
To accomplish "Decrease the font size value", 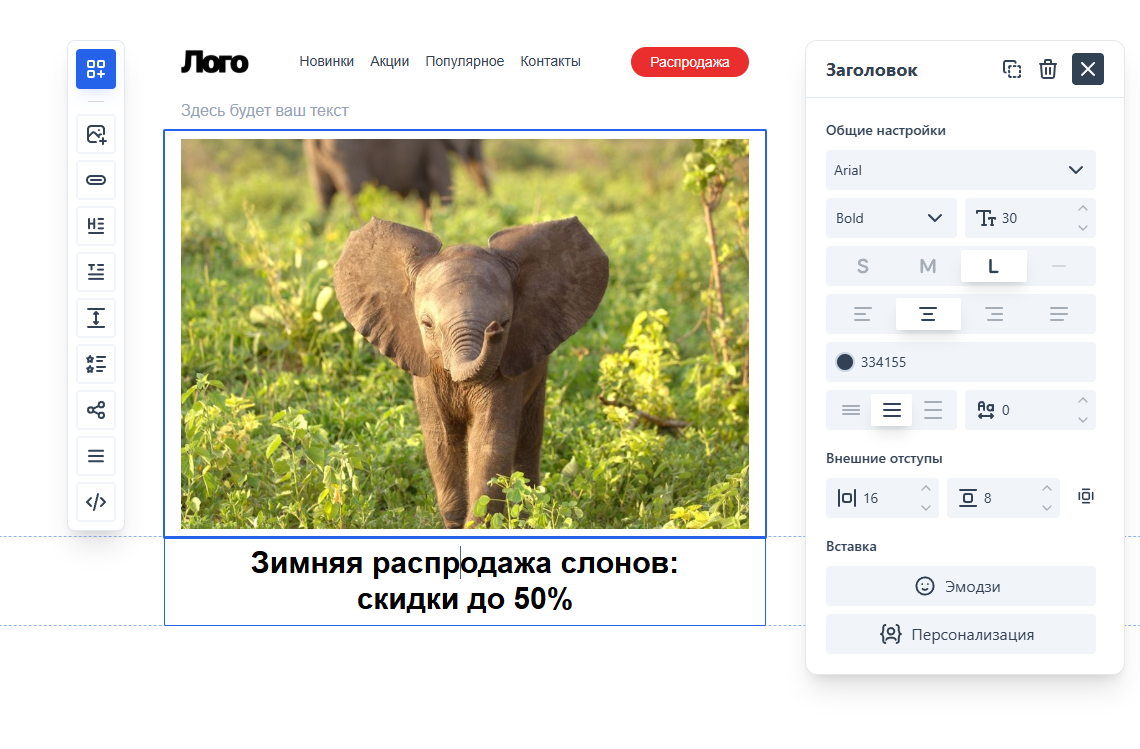I will pos(1083,228).
